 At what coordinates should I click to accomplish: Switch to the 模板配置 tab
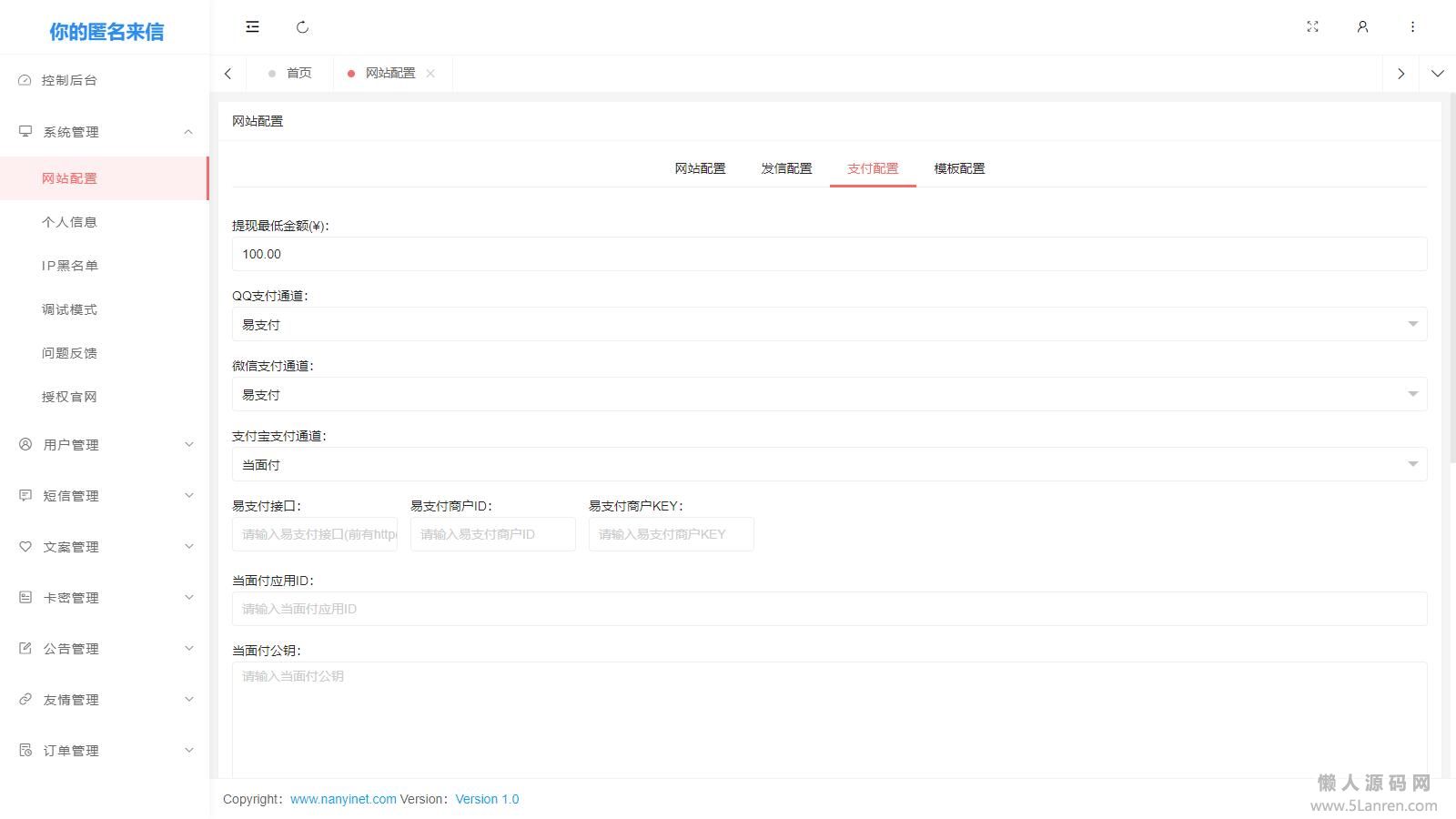pos(959,168)
